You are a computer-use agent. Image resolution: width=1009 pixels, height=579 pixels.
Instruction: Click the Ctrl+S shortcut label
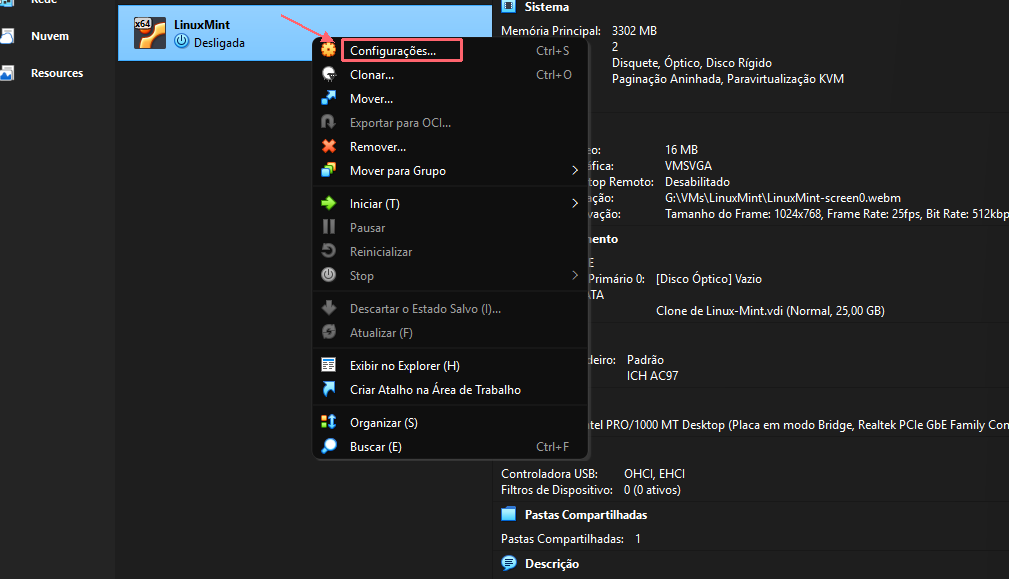click(553, 50)
